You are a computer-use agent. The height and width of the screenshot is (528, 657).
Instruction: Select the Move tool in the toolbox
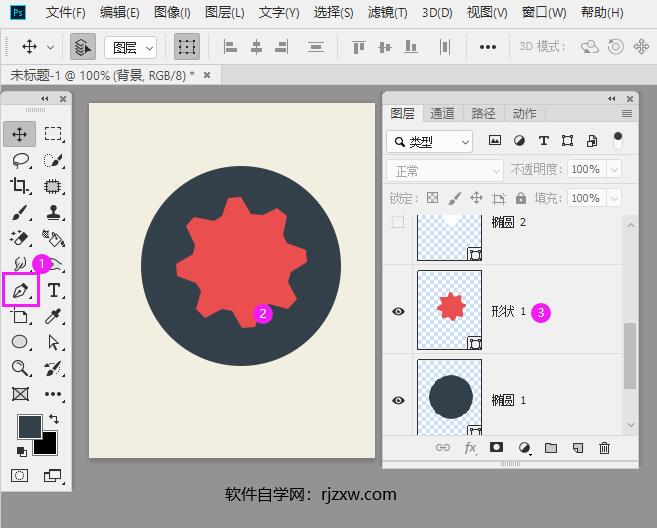click(x=20, y=135)
